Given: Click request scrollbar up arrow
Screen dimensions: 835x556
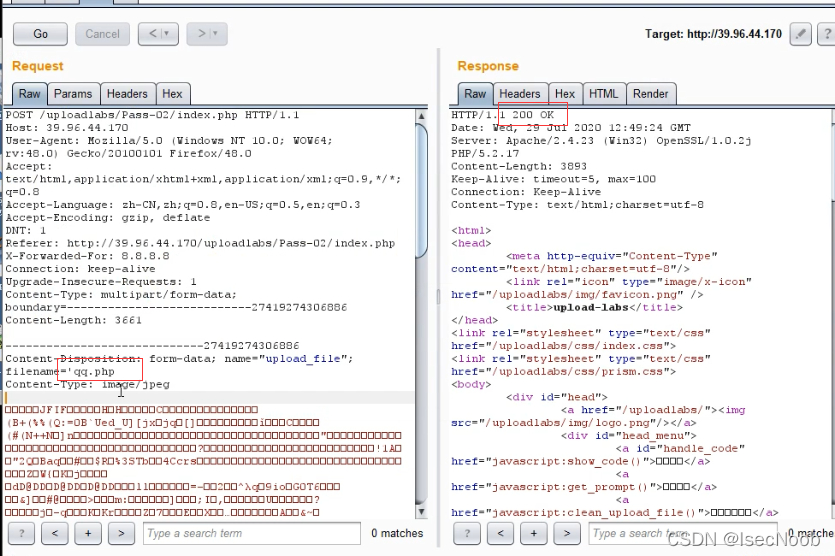Looking at the screenshot, I should click(x=421, y=116).
